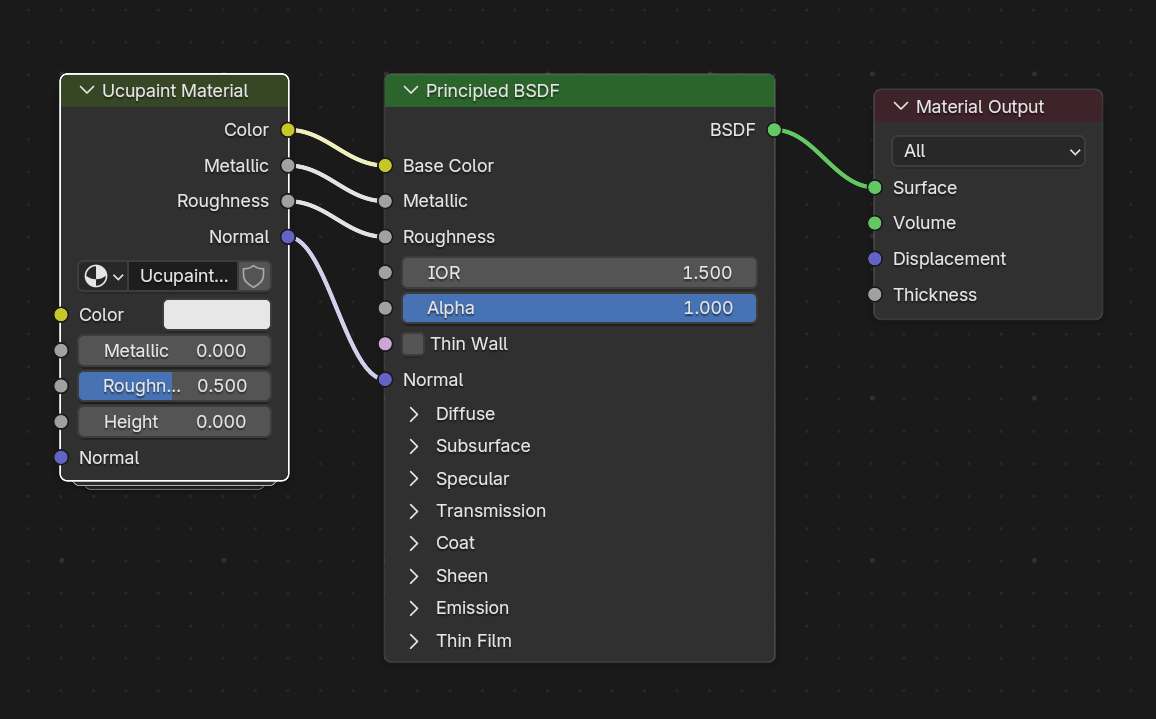
Task: Expand the Coat panel
Action: coord(414,543)
